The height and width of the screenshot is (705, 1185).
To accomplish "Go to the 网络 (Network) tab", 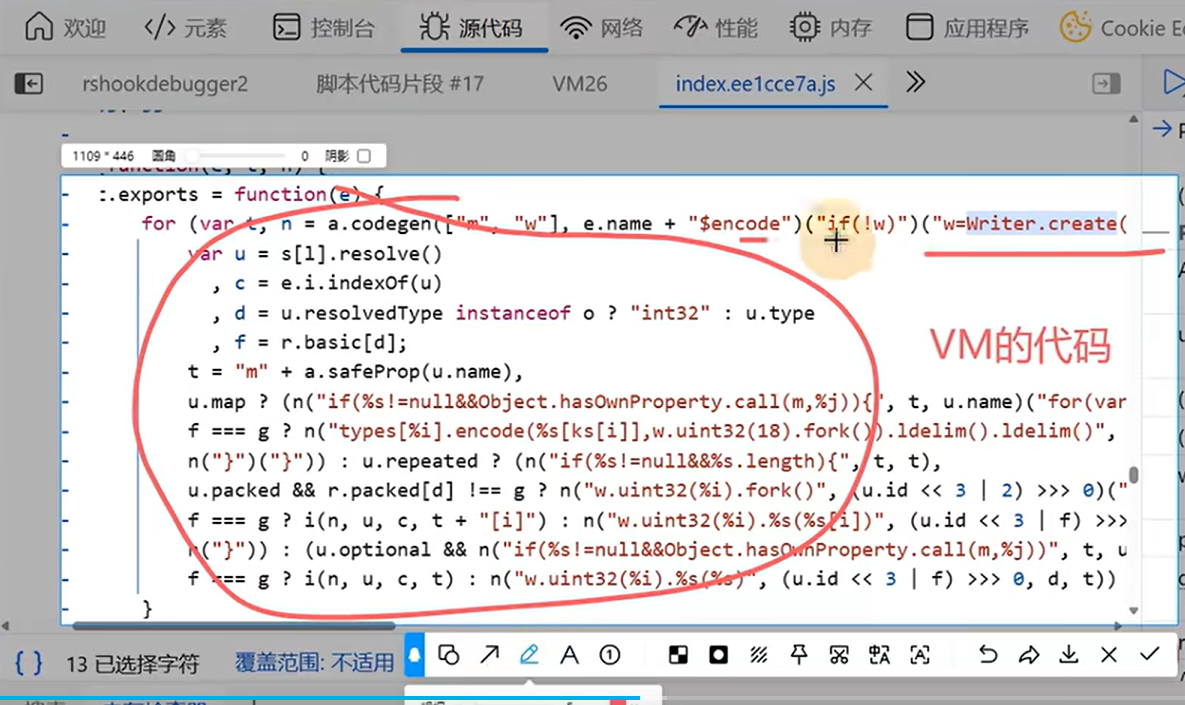I will (x=602, y=28).
